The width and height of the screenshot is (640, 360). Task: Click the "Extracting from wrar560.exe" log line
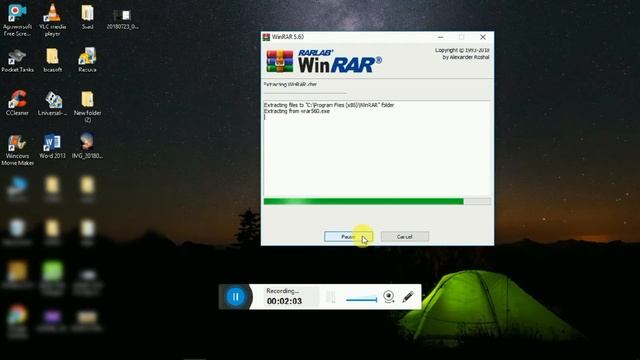[297, 111]
